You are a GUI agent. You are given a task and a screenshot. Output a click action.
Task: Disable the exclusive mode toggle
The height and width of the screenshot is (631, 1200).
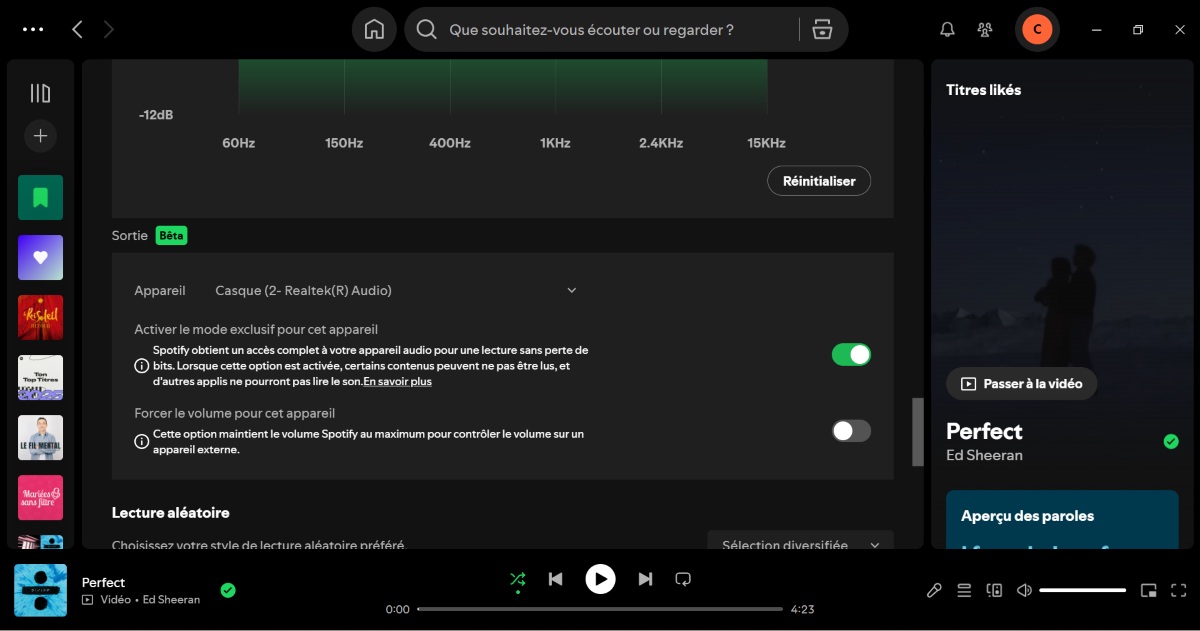tap(851, 354)
